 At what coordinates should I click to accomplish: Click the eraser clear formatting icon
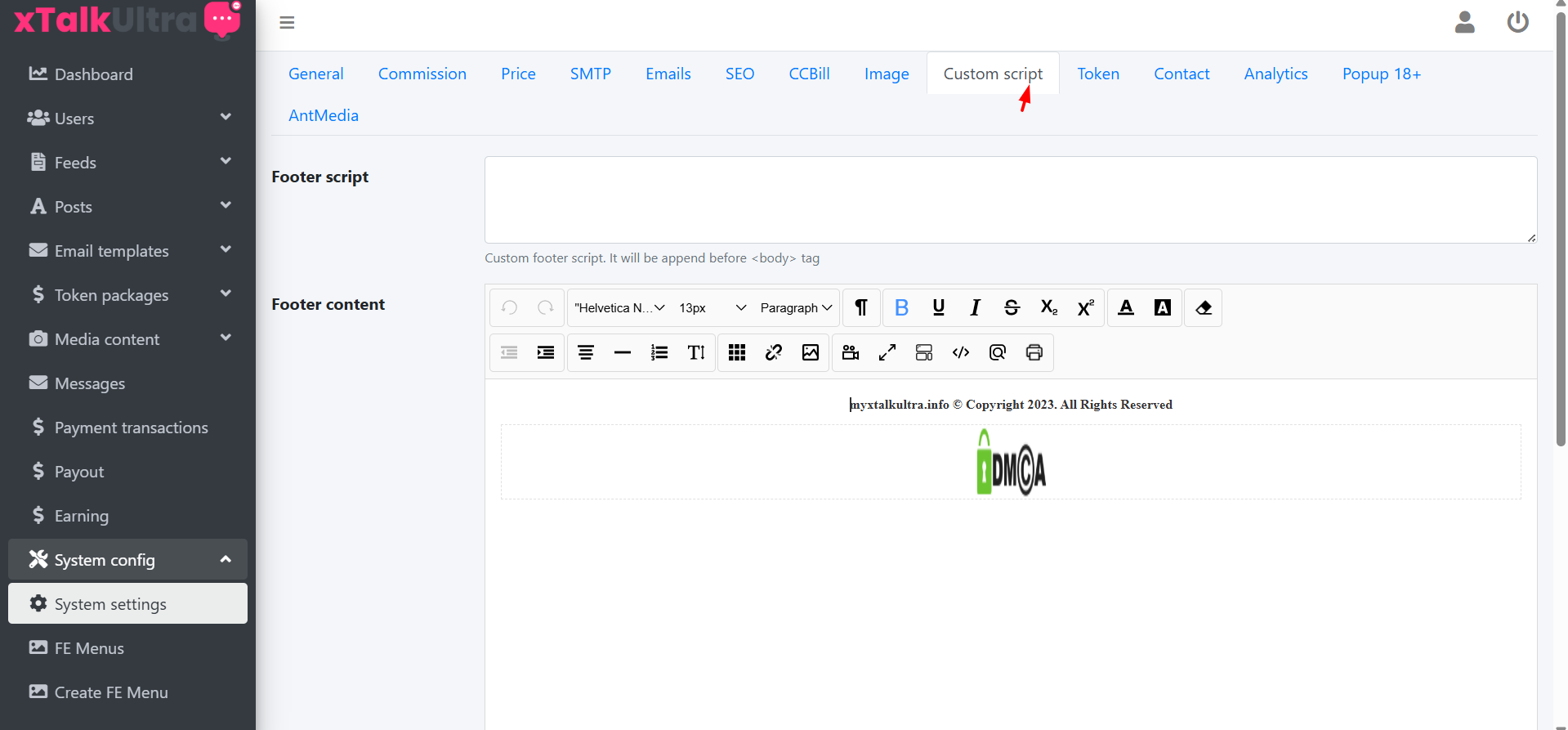click(1203, 308)
